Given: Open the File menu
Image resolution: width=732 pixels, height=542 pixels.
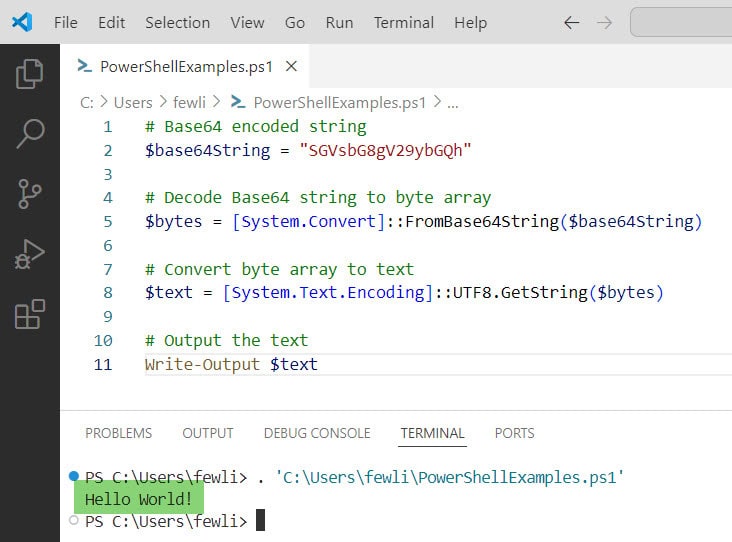Looking at the screenshot, I should point(65,22).
